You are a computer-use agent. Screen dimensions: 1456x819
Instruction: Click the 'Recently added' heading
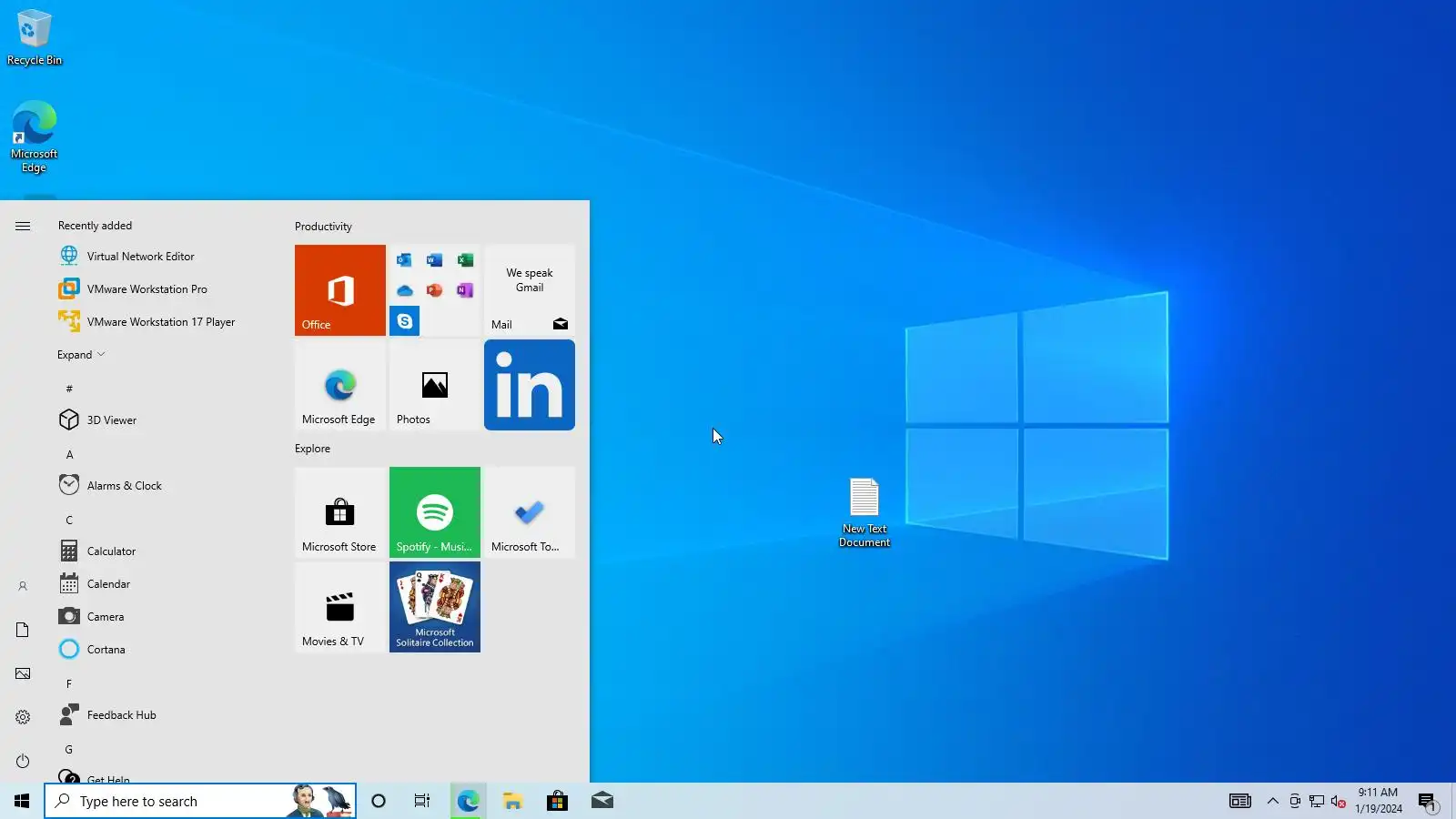click(95, 226)
